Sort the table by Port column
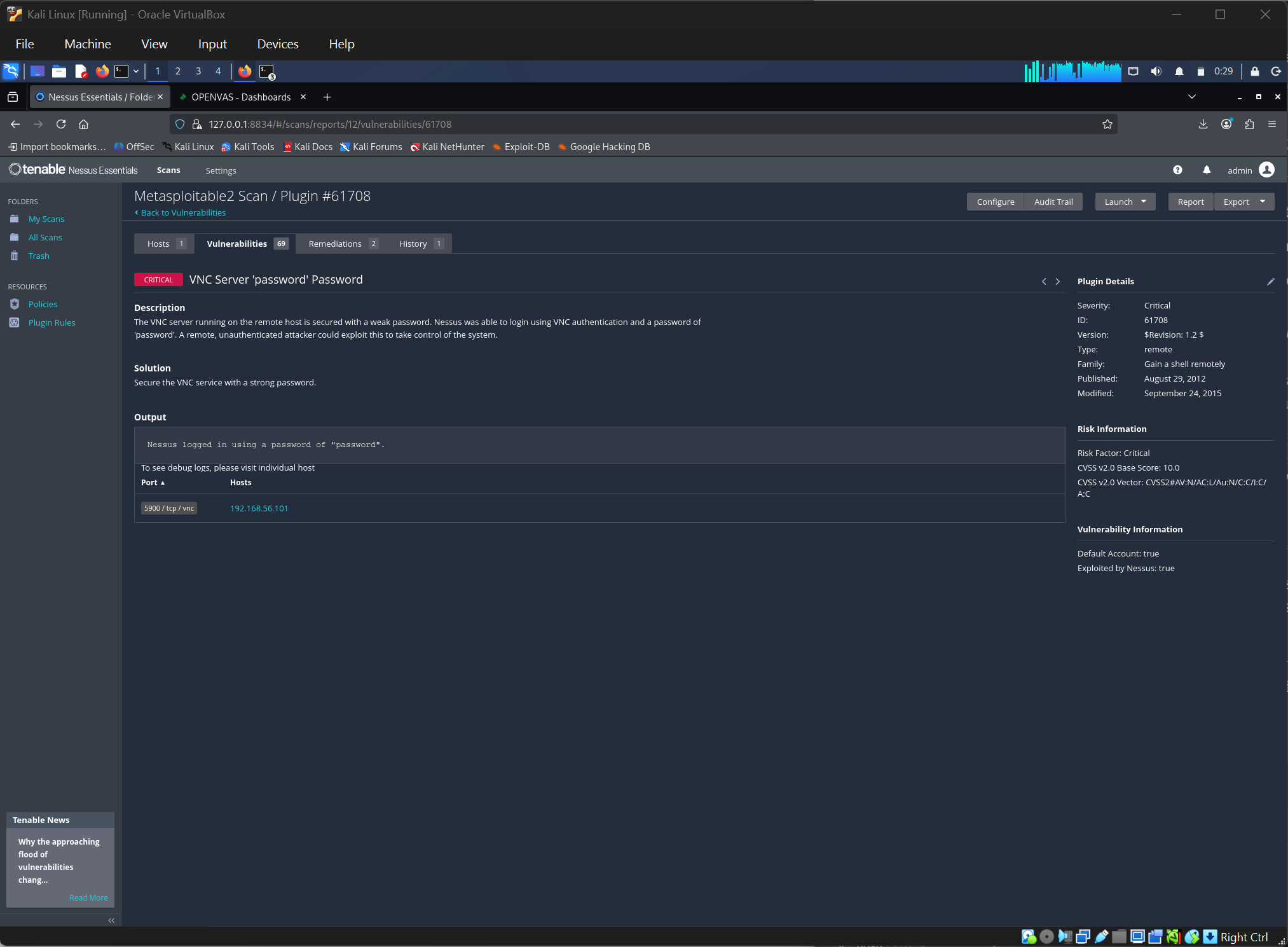The height and width of the screenshot is (947, 1288). click(x=153, y=483)
